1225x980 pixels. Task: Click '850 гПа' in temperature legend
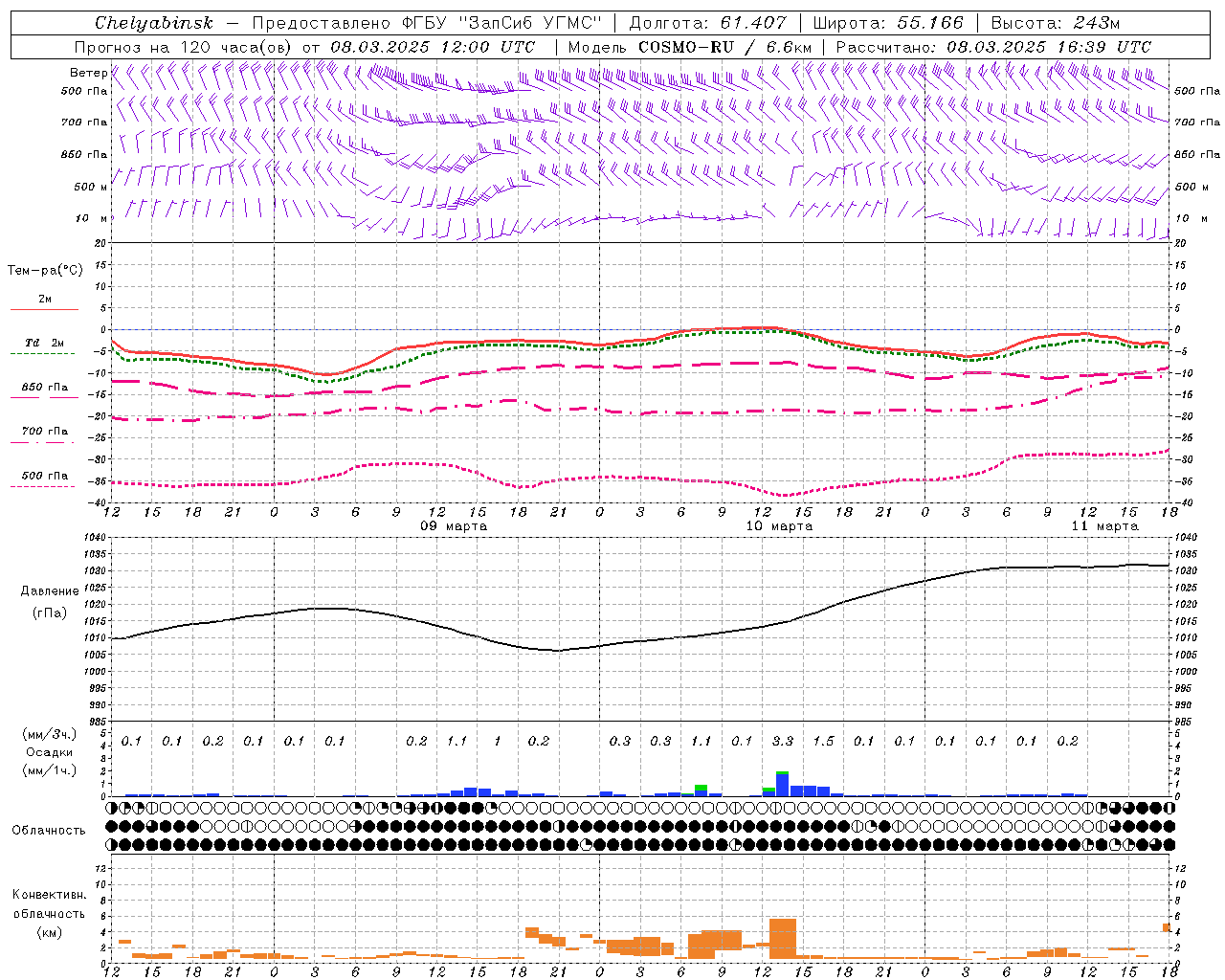tap(44, 388)
